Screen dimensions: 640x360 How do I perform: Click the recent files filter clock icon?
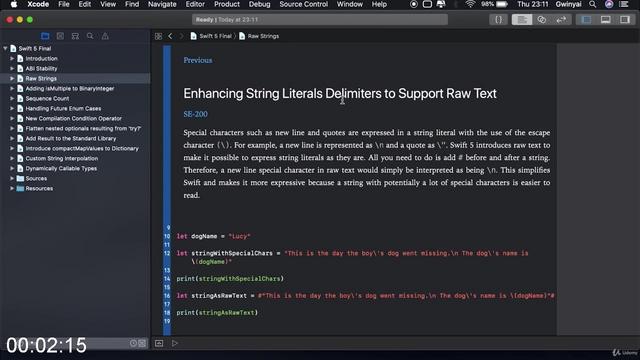click(133, 343)
